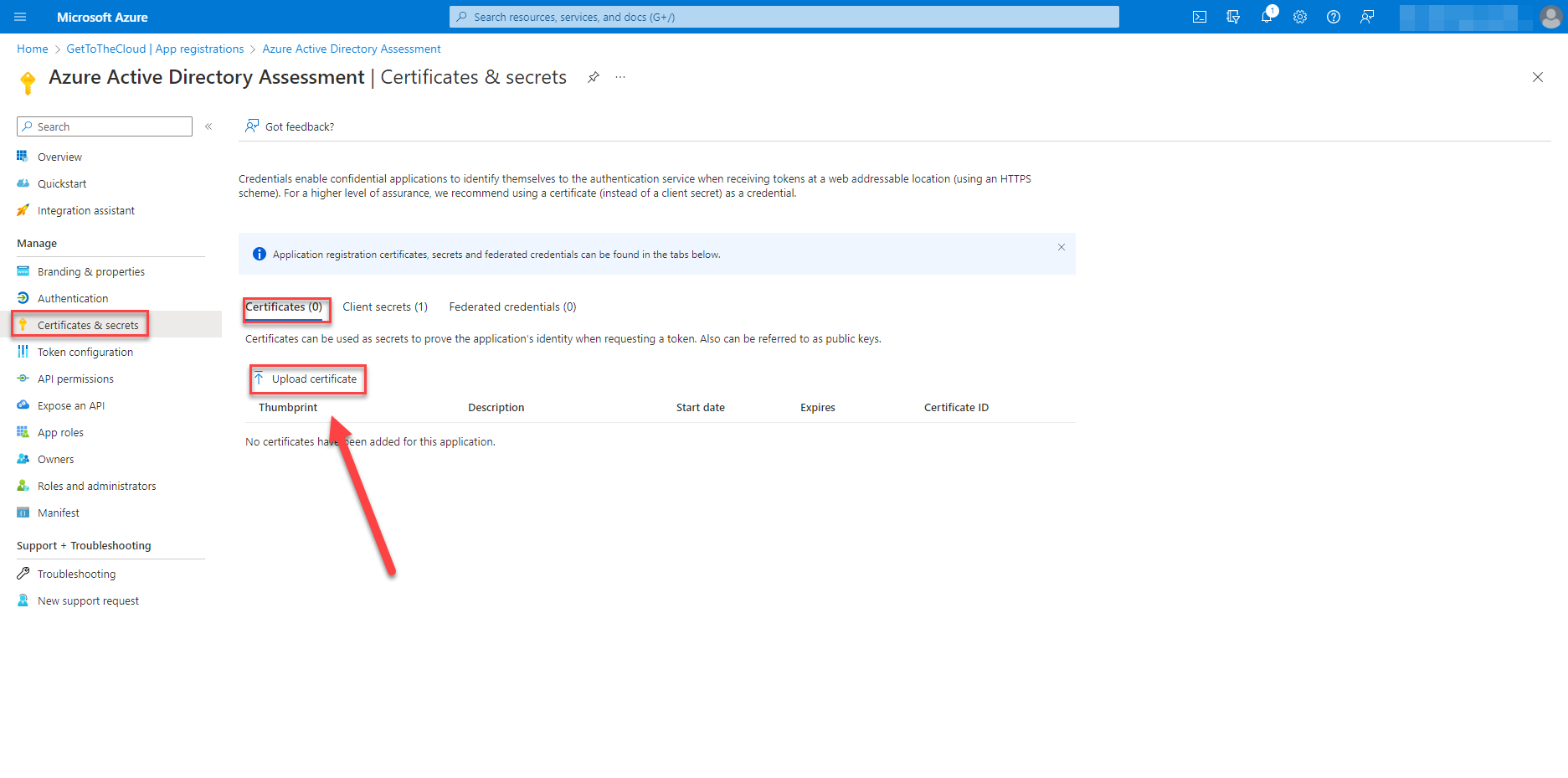The image size is (1568, 778).
Task: Open the top bar feedback icon
Action: 1367,17
